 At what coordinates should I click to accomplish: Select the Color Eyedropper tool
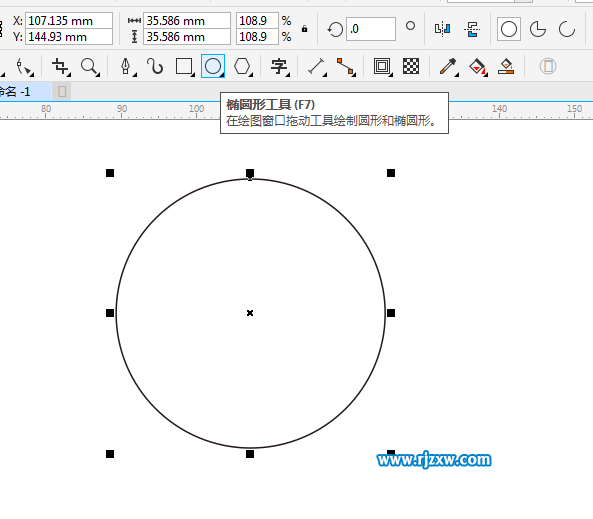[x=448, y=67]
